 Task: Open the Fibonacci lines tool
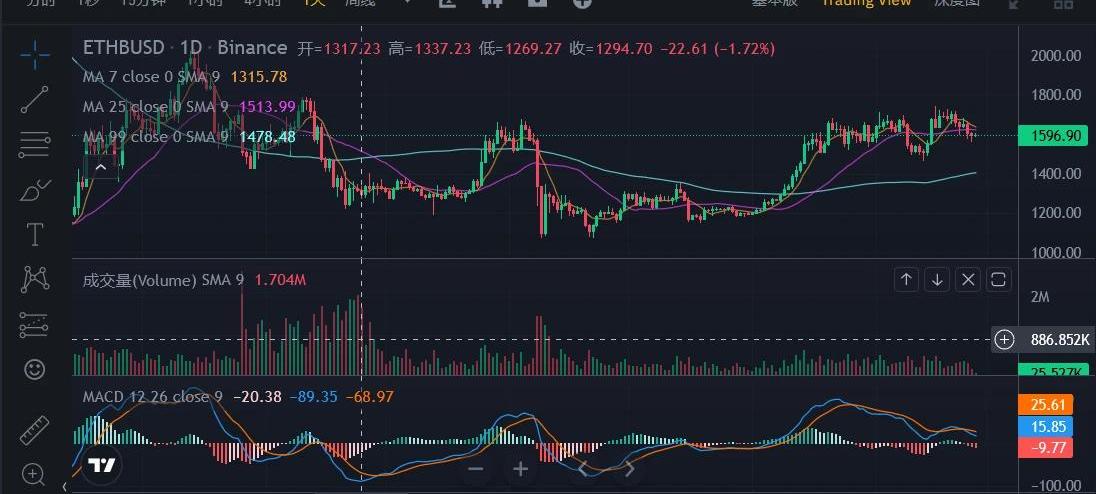[35, 145]
